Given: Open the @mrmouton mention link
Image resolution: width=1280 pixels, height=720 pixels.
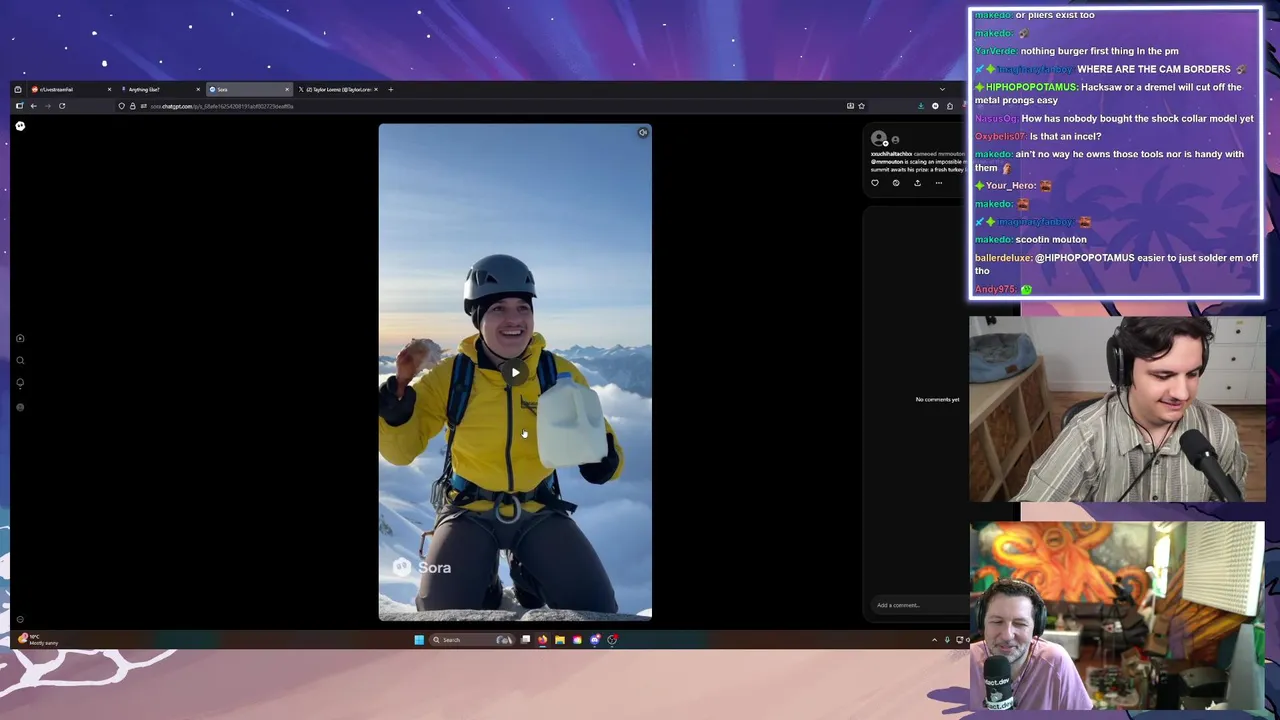Looking at the screenshot, I should [887, 162].
